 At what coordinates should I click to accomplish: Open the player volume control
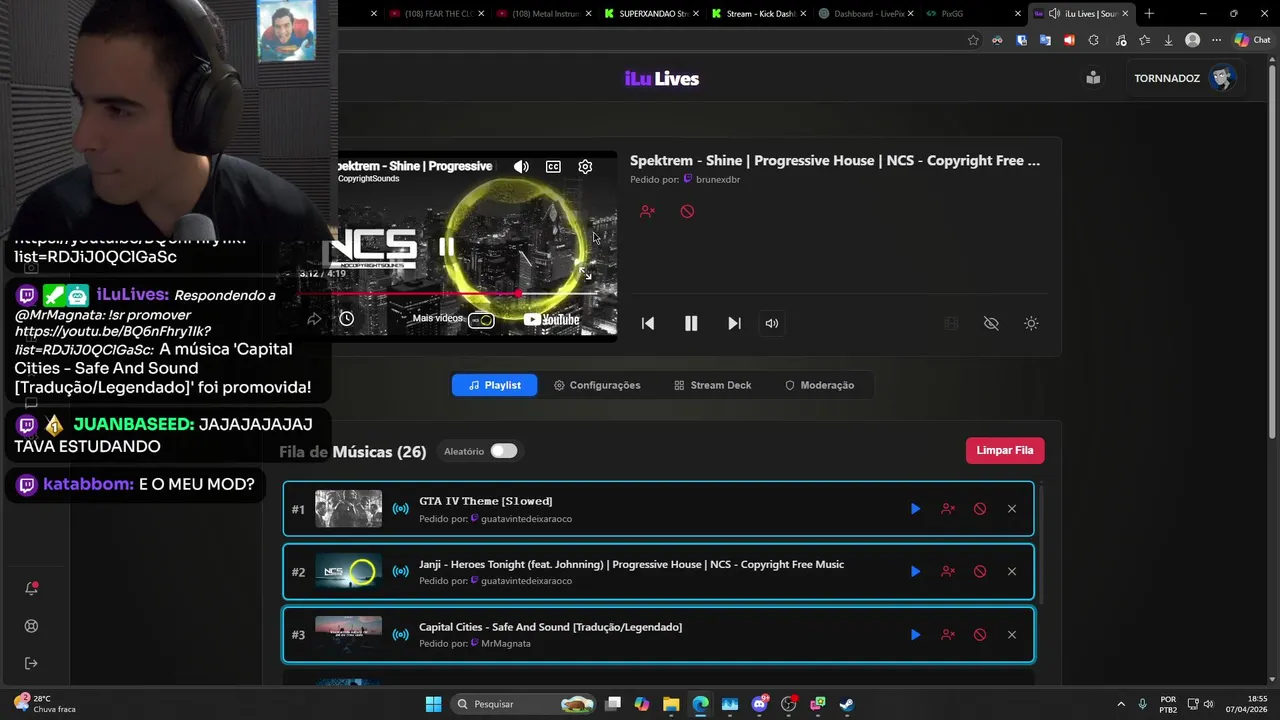point(772,323)
